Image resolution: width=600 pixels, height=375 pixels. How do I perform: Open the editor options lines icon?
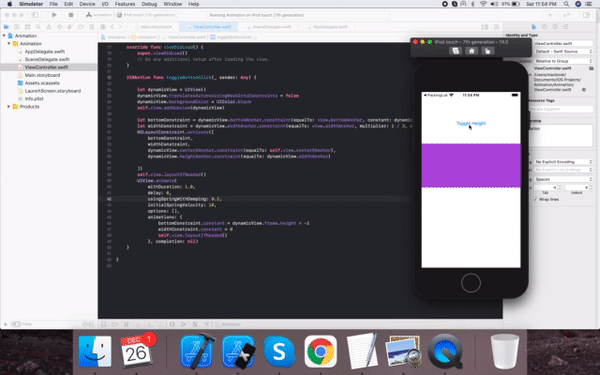pyautogui.click(x=485, y=27)
